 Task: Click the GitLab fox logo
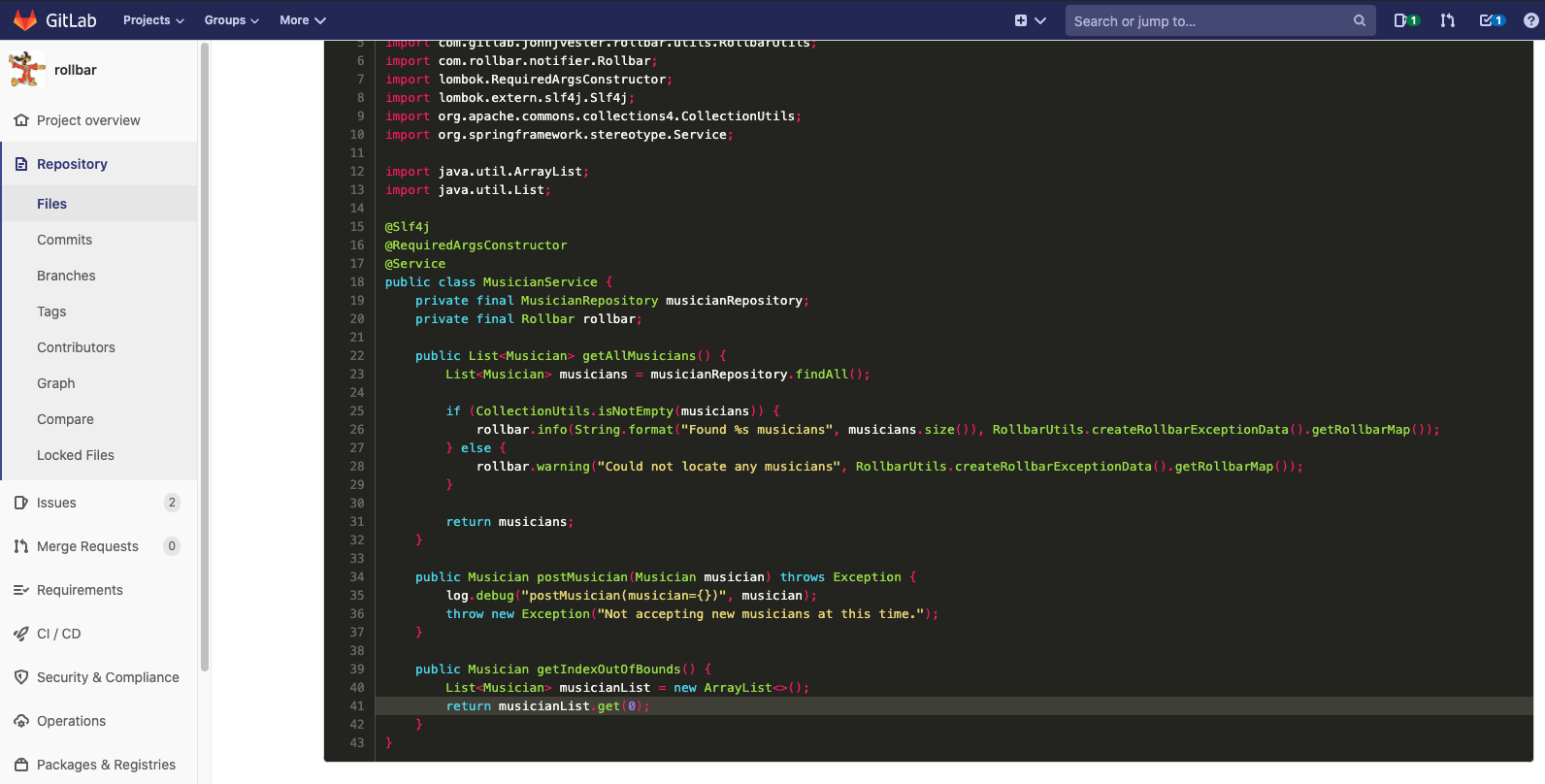click(25, 20)
